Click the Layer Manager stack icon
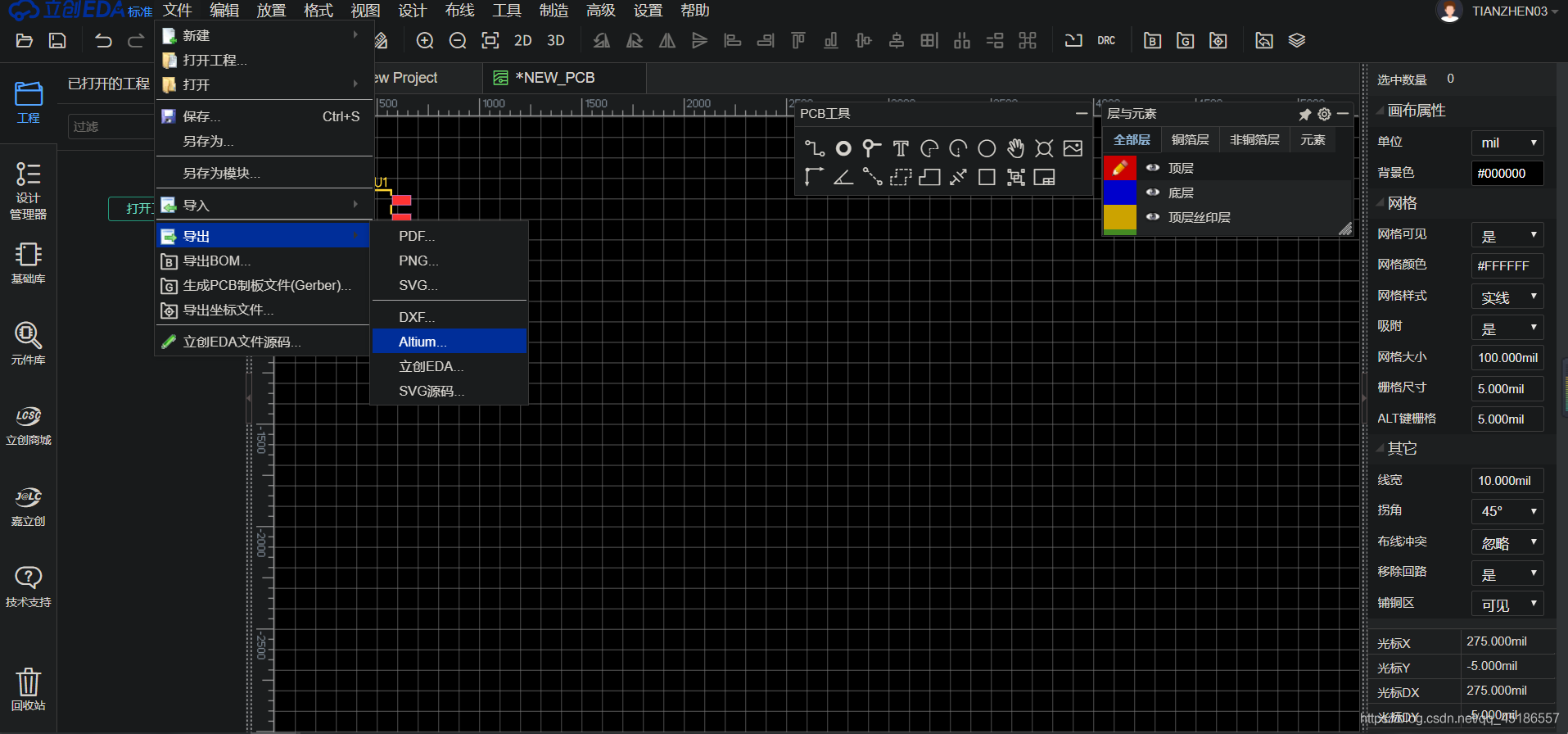This screenshot has height=734, width=1568. [1296, 40]
